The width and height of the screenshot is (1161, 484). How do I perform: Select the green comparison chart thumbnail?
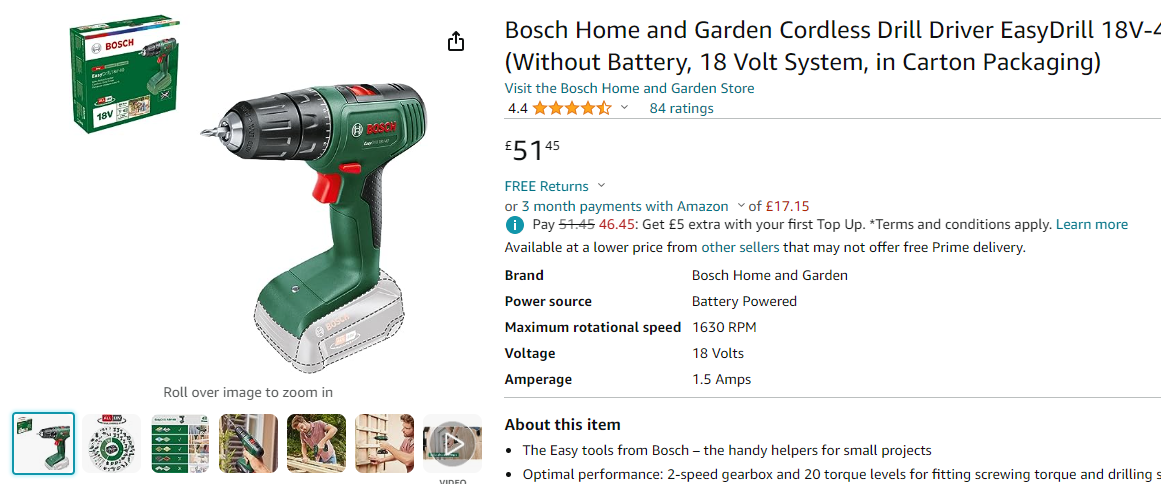click(x=180, y=443)
